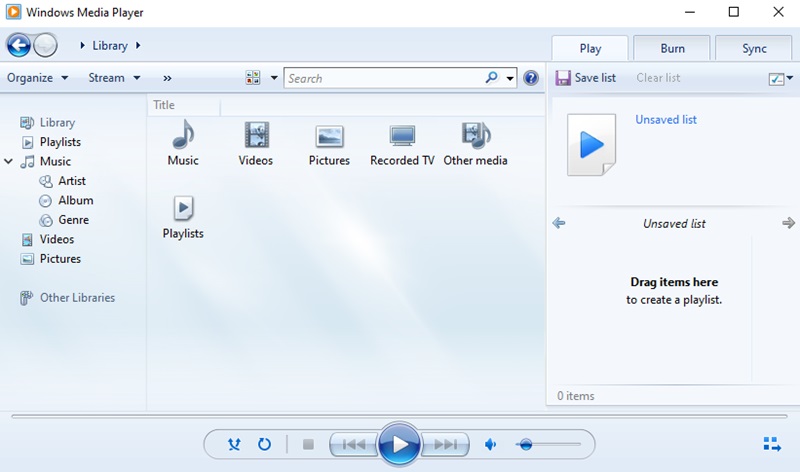Image resolution: width=800 pixels, height=472 pixels.
Task: Collapse the Music tree node
Action: (x=8, y=161)
